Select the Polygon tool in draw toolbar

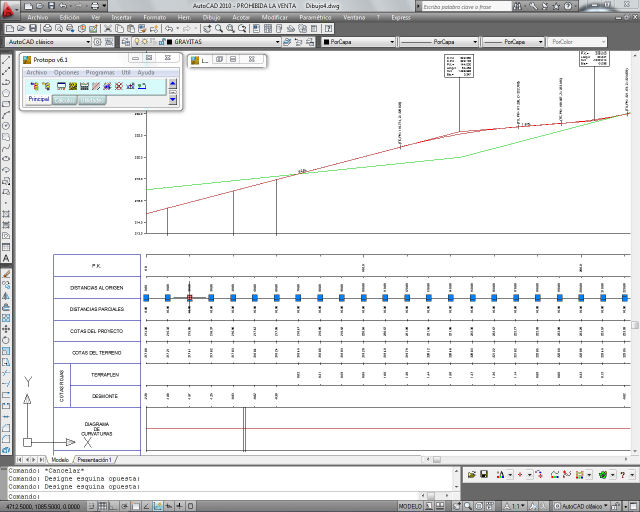click(x=6, y=93)
